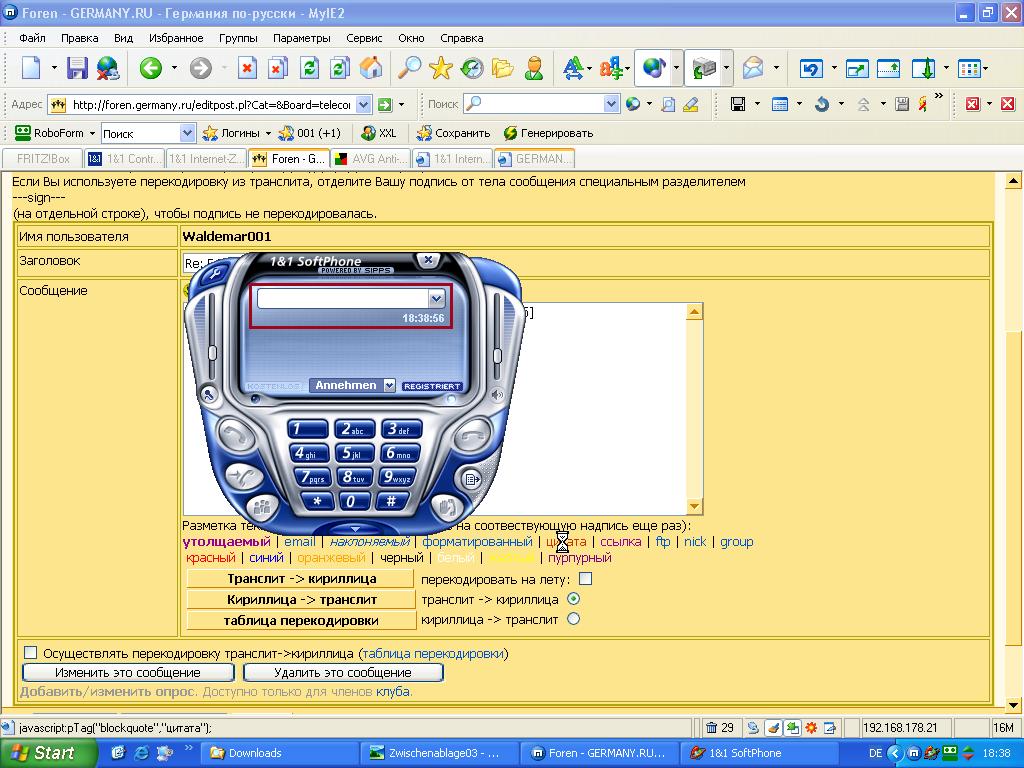Tick the 'перекодировать на лету' checkbox

(x=586, y=579)
